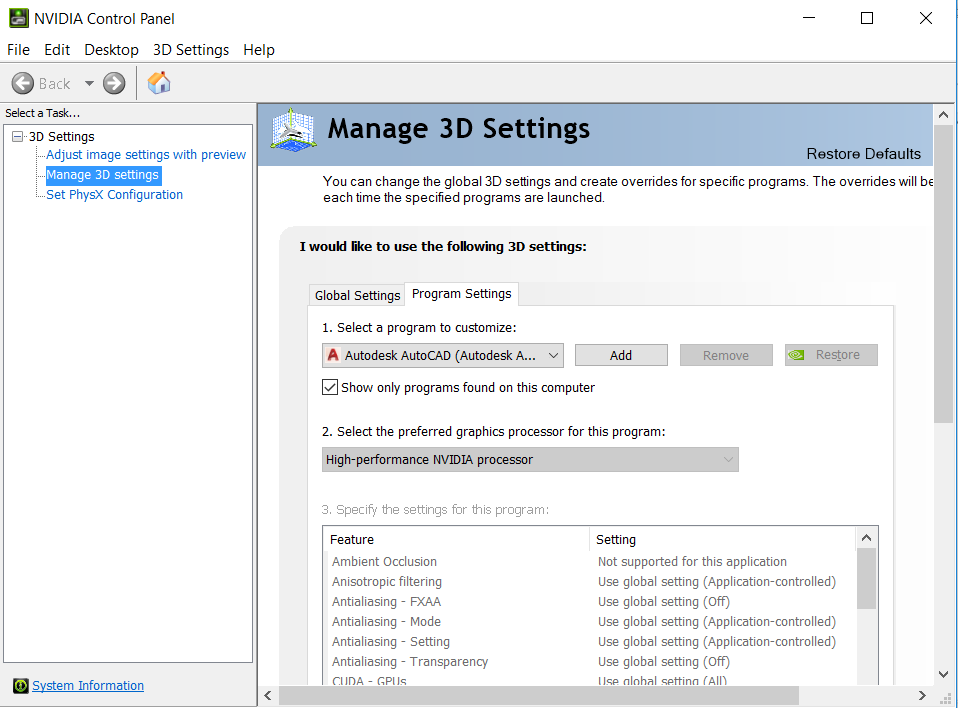
Task: Open the 3D Settings menu
Action: tap(190, 50)
